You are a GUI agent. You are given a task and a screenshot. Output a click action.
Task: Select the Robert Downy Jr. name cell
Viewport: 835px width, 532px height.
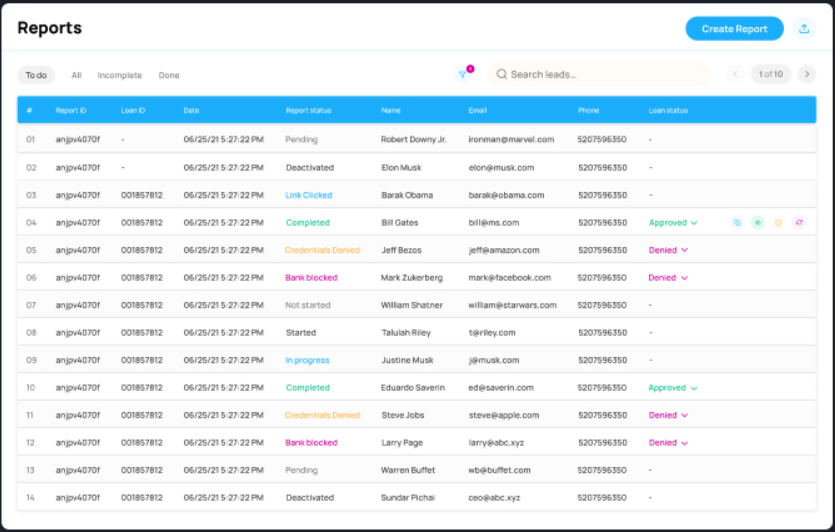[414, 140]
